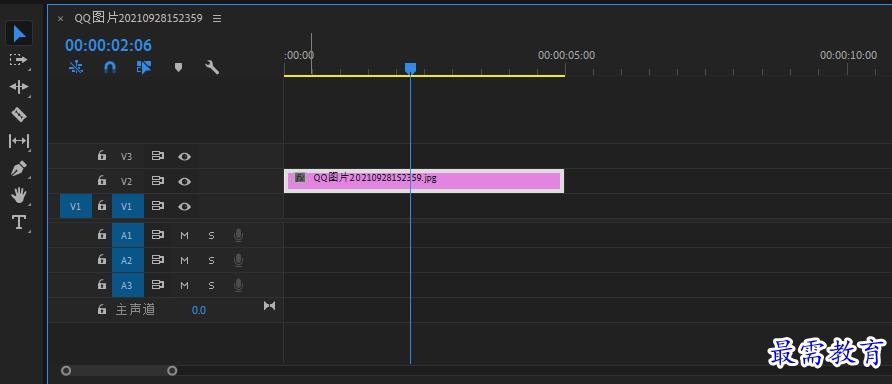Toggle A2 track targeting button
Viewport: 892px width, 384px height.
(x=128, y=260)
